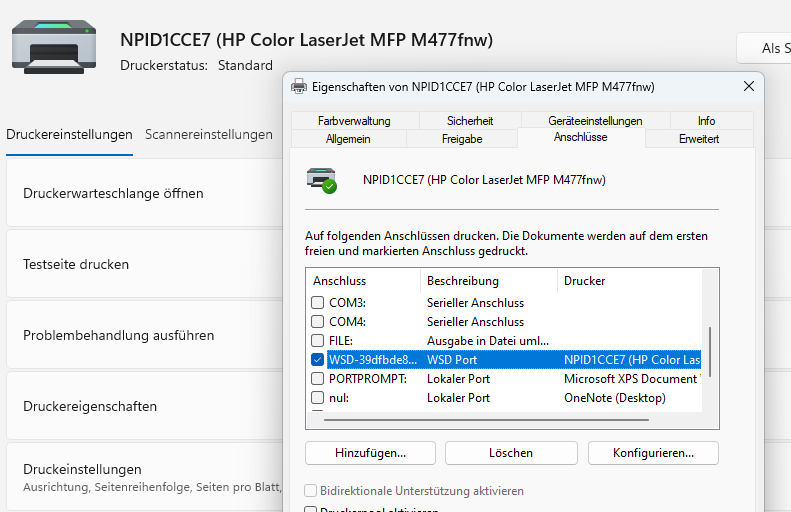
Task: Click the Beschreibung column header
Action: pyautogui.click(x=489, y=281)
